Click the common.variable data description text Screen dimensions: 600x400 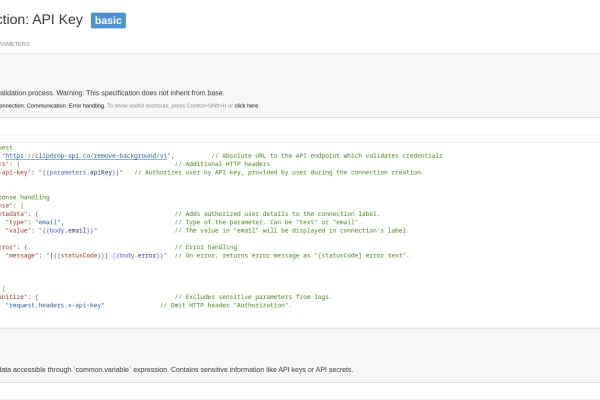(176, 369)
